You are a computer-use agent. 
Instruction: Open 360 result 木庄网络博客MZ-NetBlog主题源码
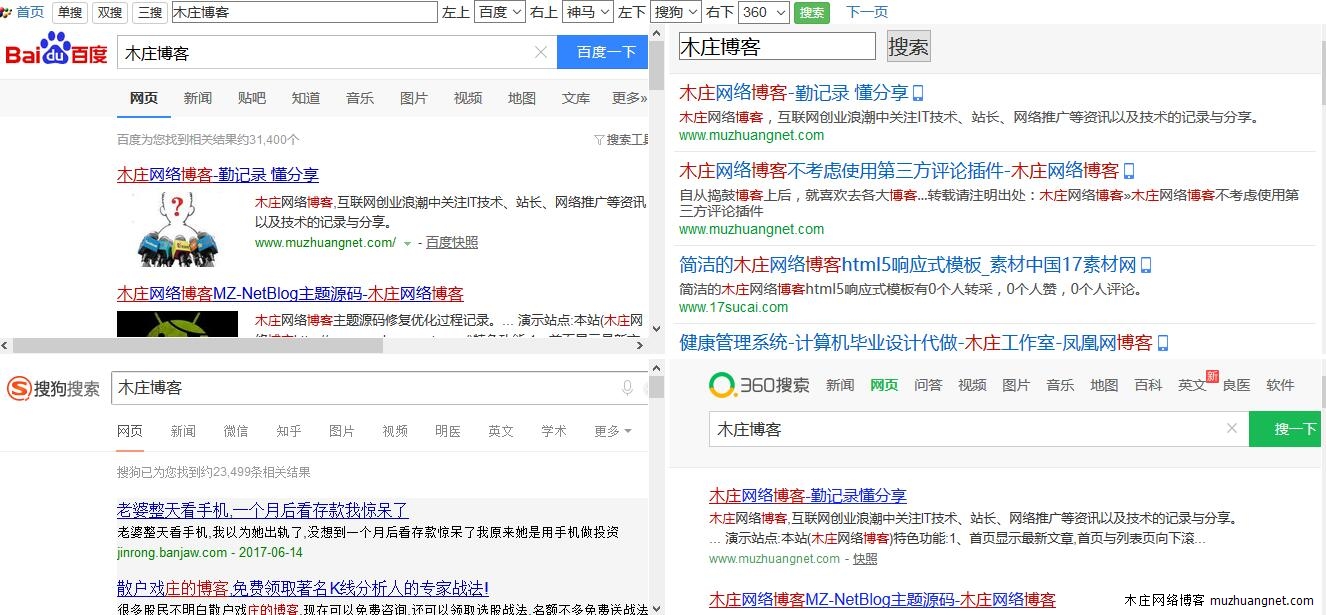coord(882,600)
